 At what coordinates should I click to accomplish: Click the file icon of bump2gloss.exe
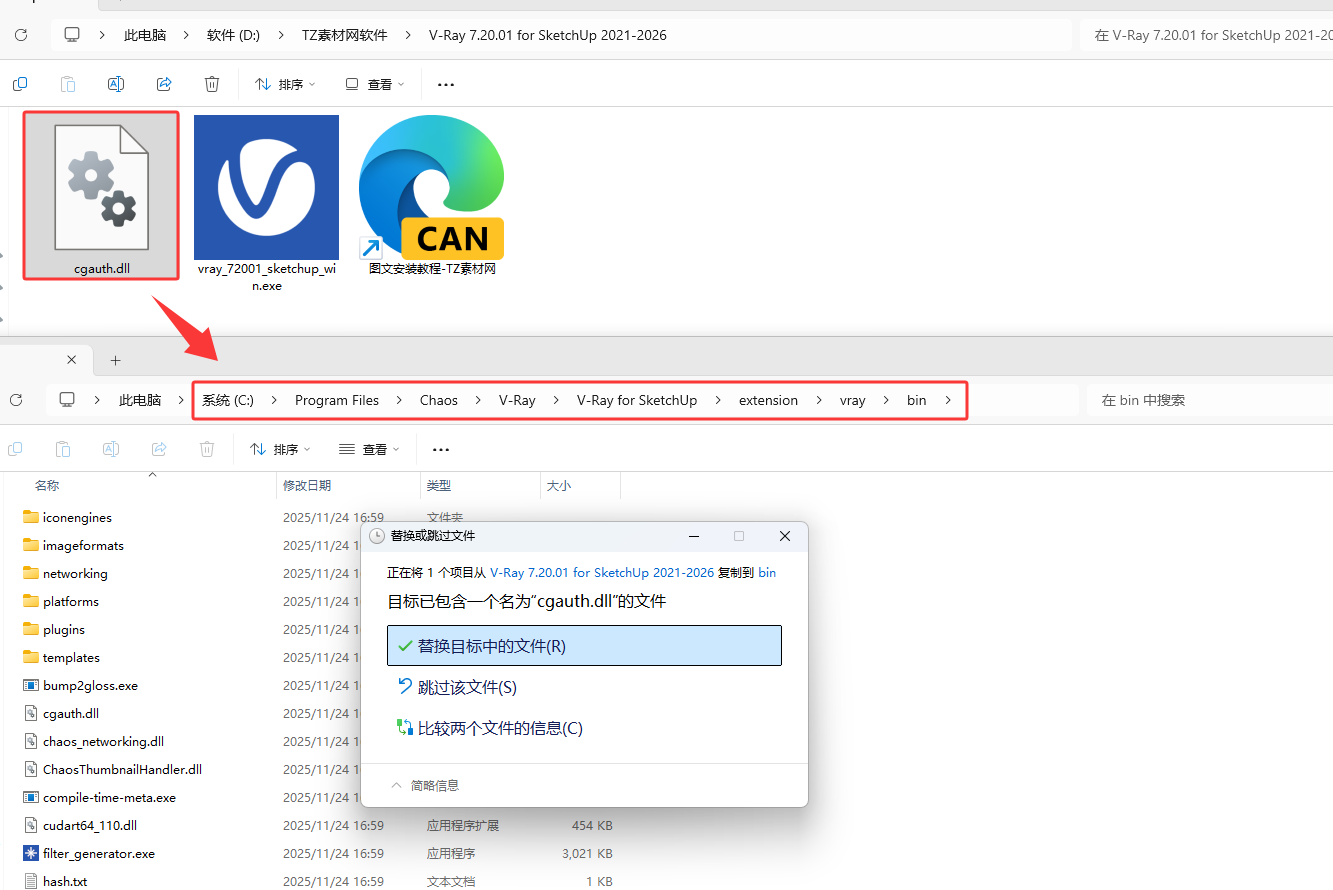click(x=30, y=685)
